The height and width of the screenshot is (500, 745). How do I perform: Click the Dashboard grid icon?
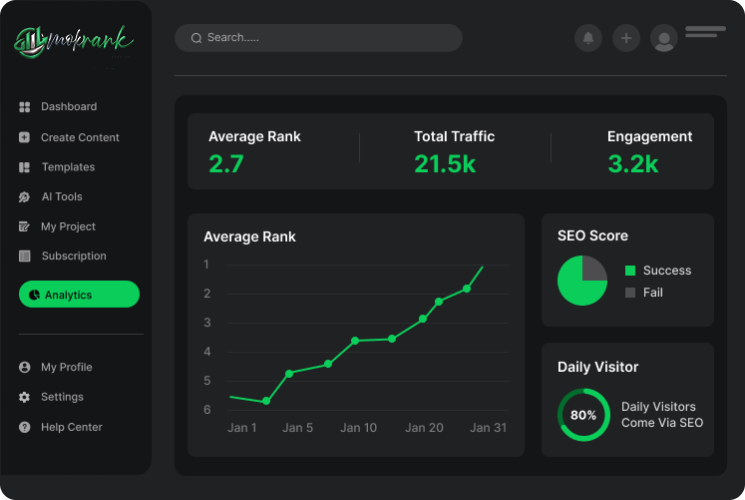pos(24,107)
